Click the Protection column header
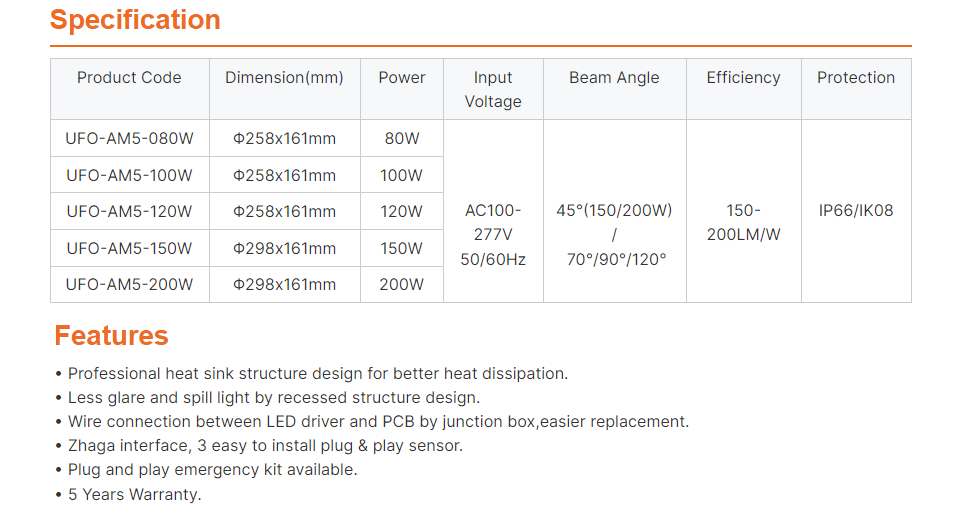 pos(856,78)
